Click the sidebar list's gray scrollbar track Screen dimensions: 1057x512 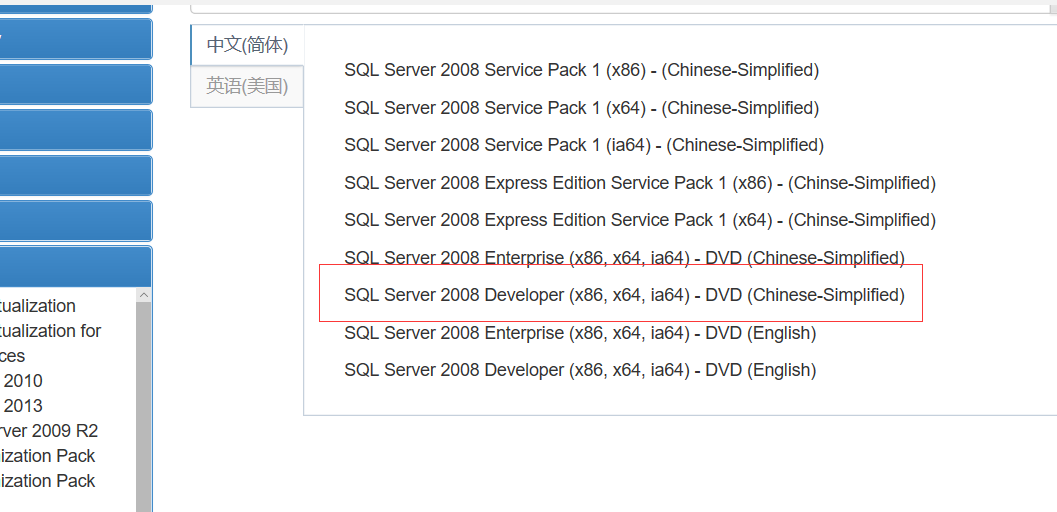(x=144, y=420)
